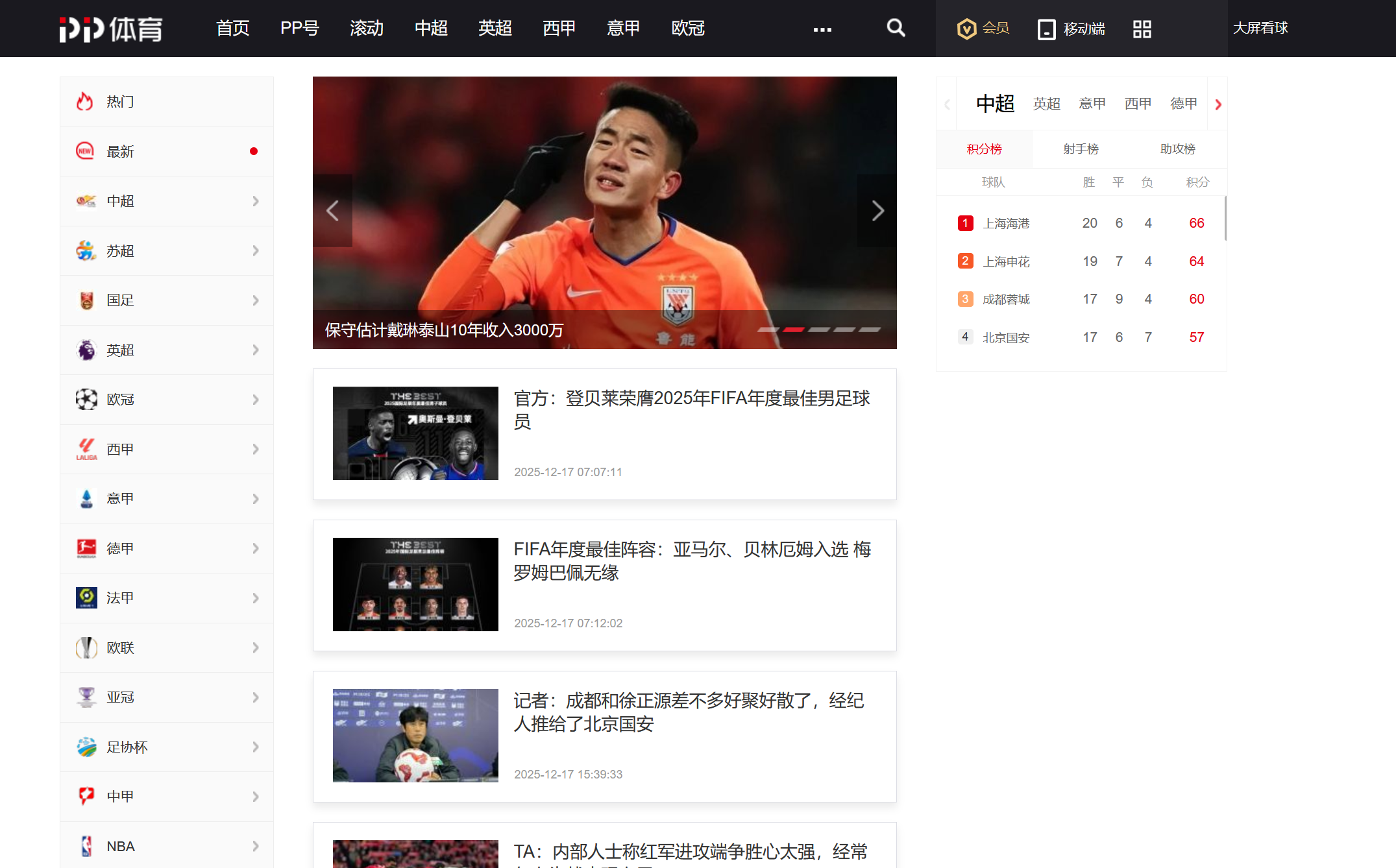Select the active red carousel indicator dash
This screenshot has height=868, width=1396.
793,330
